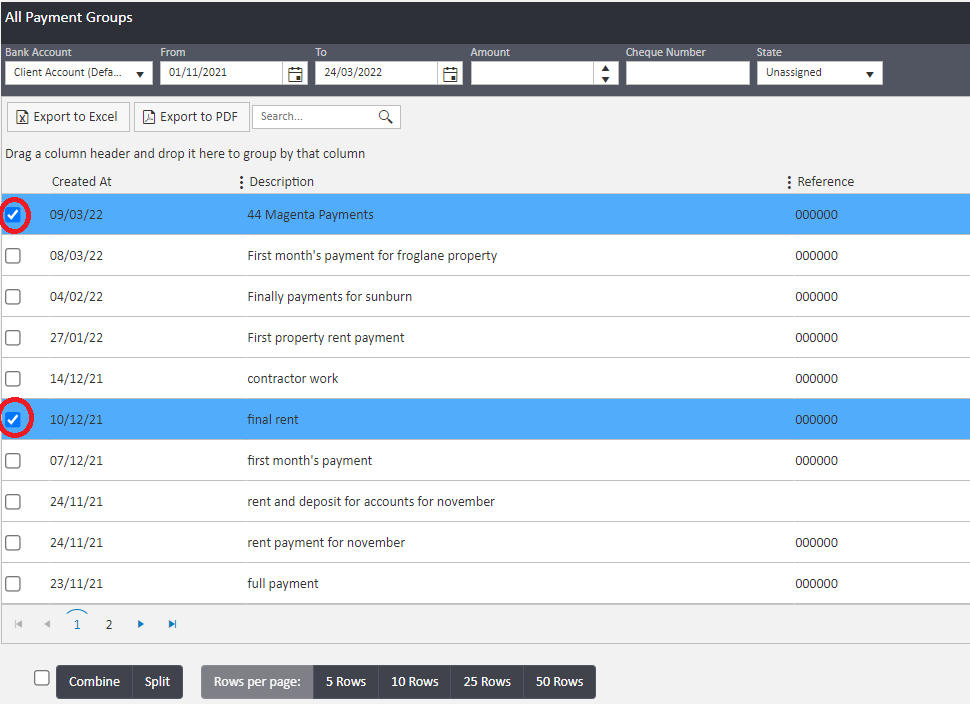
Task: Tick the contractor work row checkbox
Action: [13, 379]
